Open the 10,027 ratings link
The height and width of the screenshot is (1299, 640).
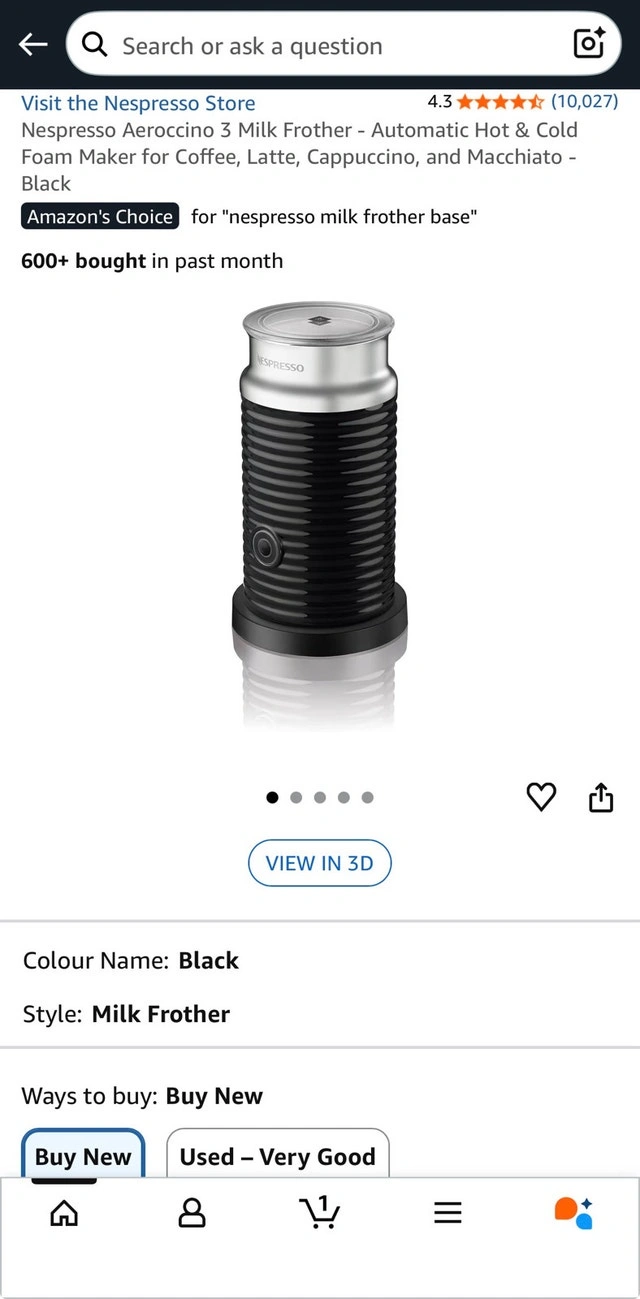click(x=585, y=101)
